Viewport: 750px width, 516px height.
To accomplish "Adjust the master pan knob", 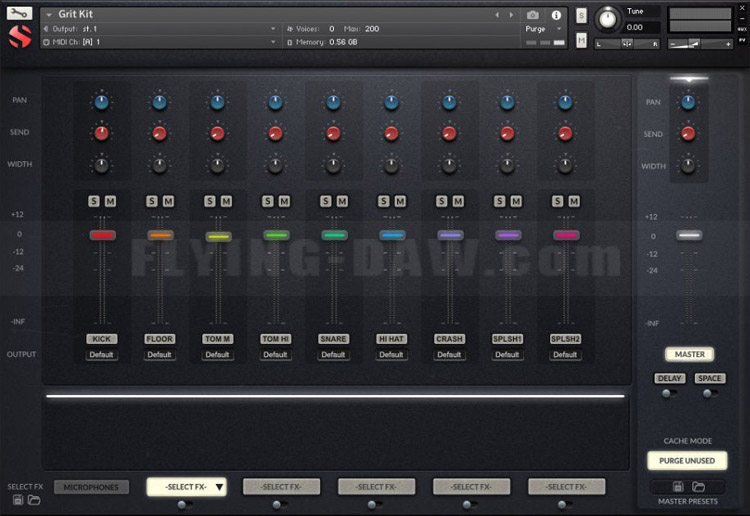I will (x=688, y=102).
